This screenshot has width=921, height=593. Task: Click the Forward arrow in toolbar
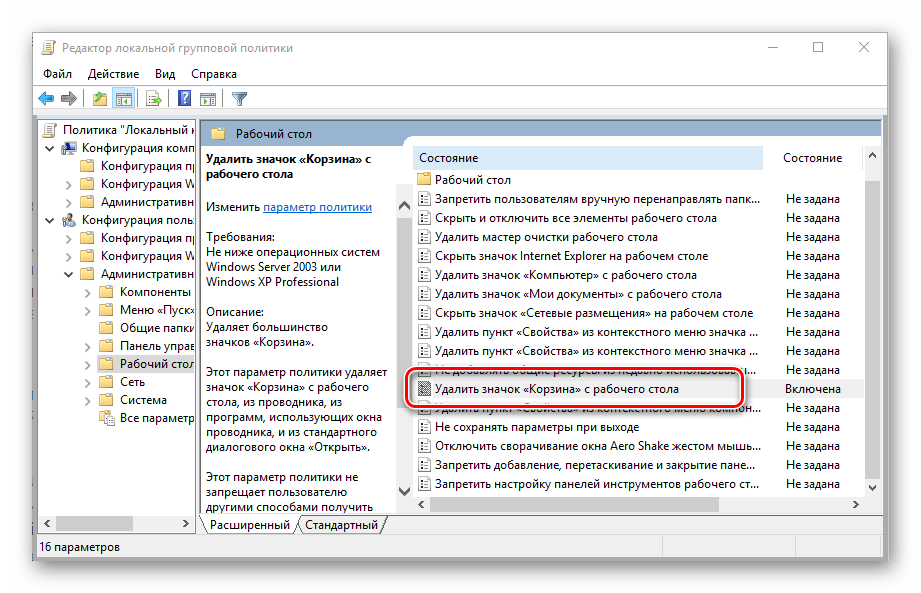coord(68,98)
